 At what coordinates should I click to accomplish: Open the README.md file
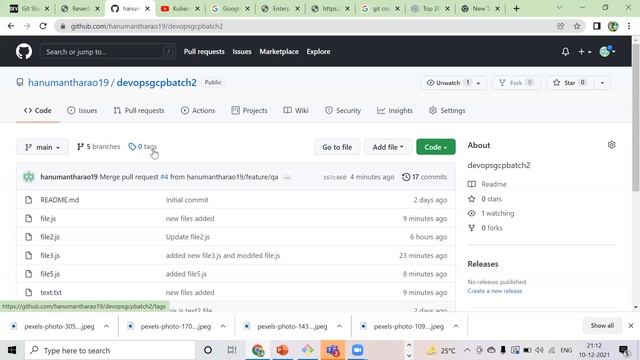(60, 200)
